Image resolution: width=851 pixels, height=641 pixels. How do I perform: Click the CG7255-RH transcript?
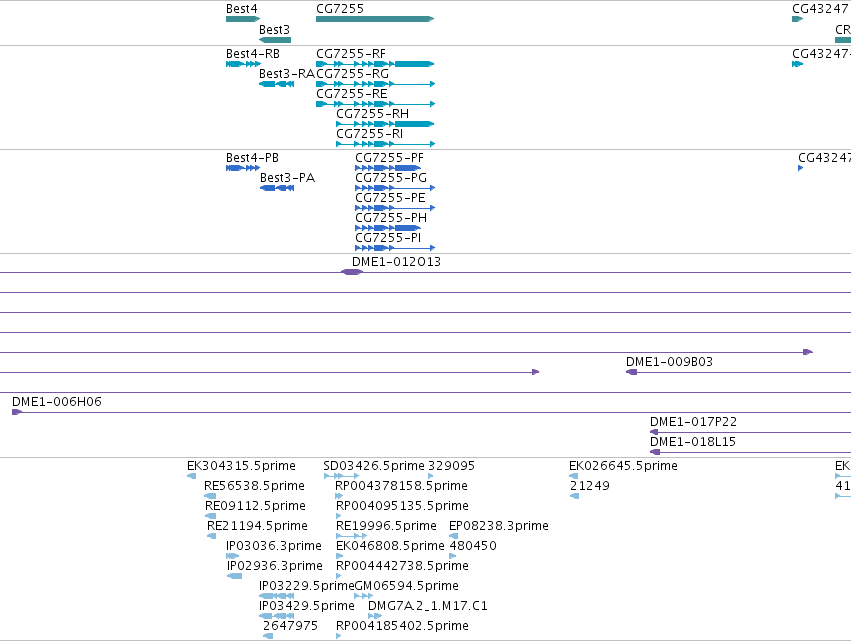pyautogui.click(x=385, y=124)
